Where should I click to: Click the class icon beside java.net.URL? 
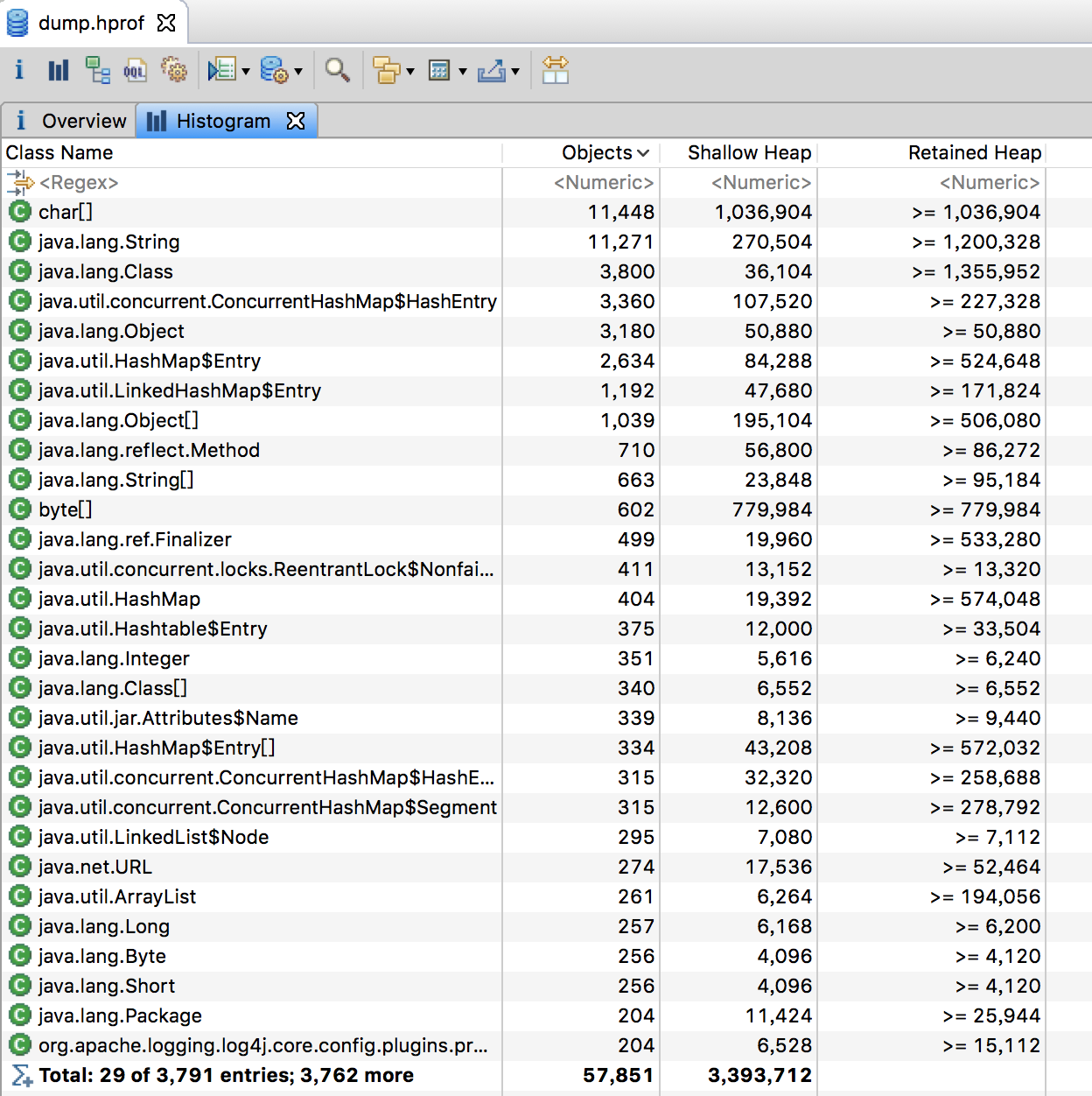point(19,867)
